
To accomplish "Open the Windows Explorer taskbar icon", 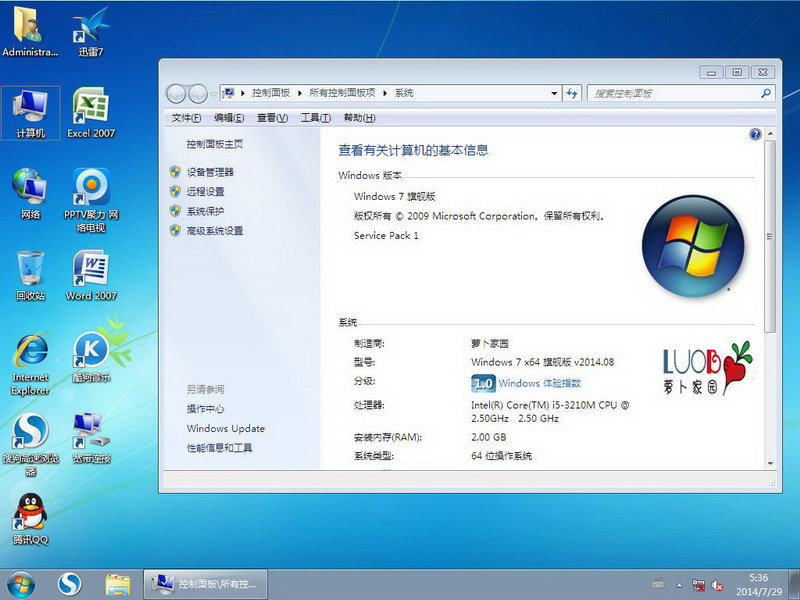I will point(118,585).
